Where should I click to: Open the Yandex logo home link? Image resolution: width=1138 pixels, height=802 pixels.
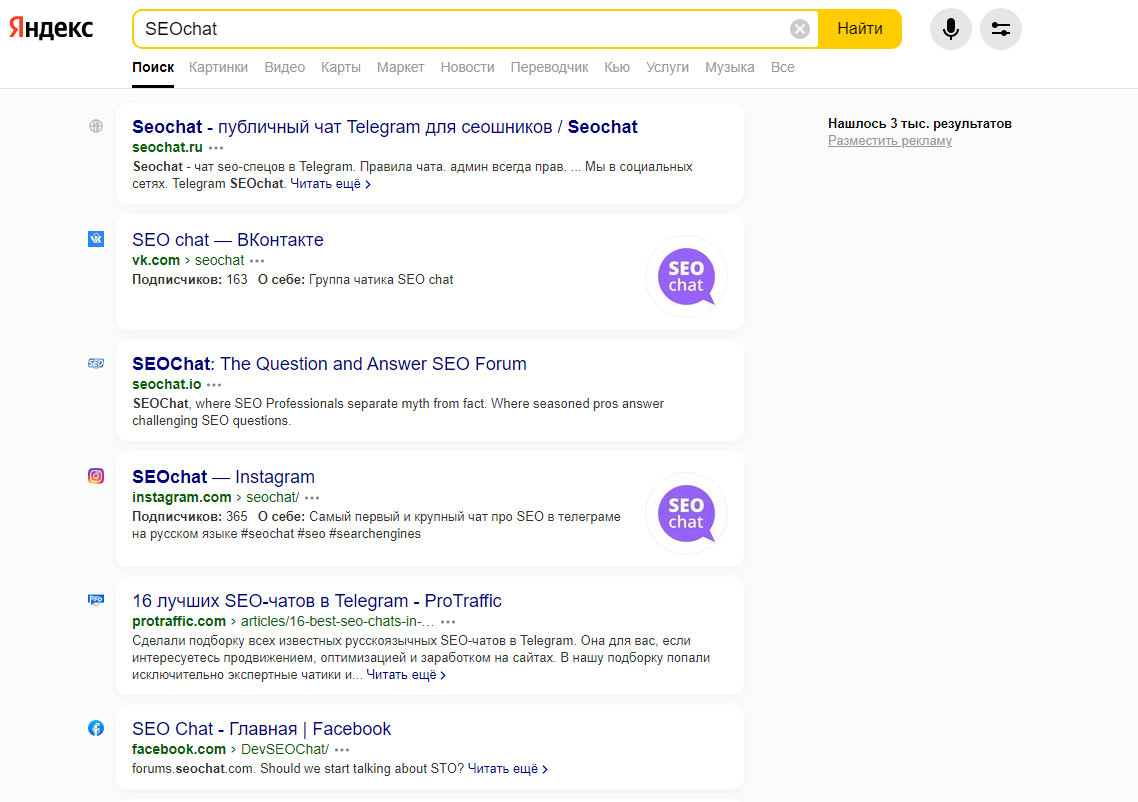(x=51, y=28)
